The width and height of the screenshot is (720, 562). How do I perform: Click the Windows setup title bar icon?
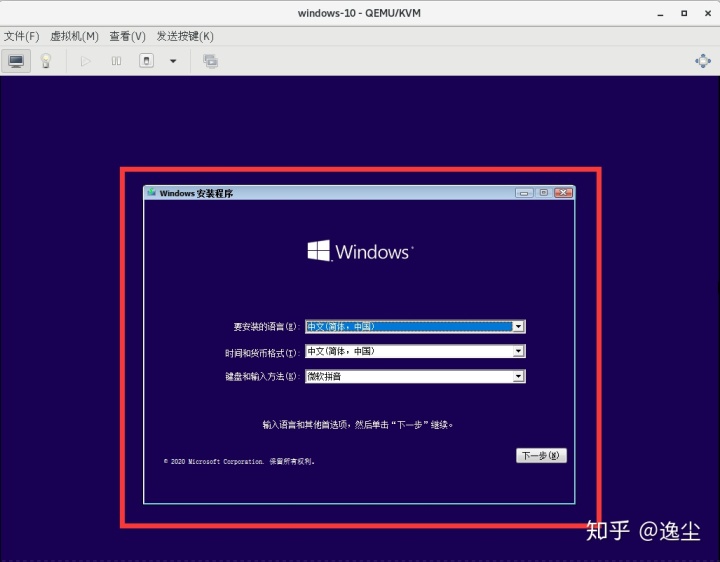click(x=152, y=192)
